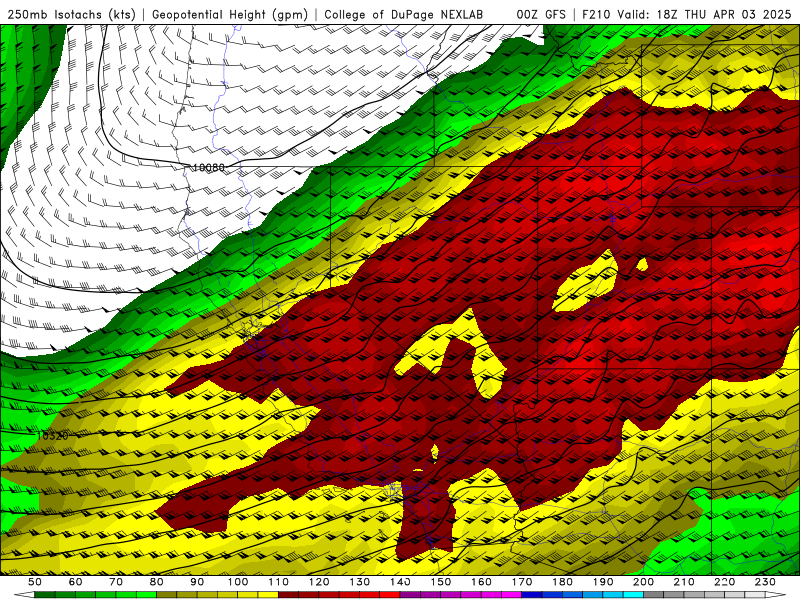Click the 150 value on the color scale
Image resolution: width=800 pixels, height=600 pixels.
pos(441,582)
